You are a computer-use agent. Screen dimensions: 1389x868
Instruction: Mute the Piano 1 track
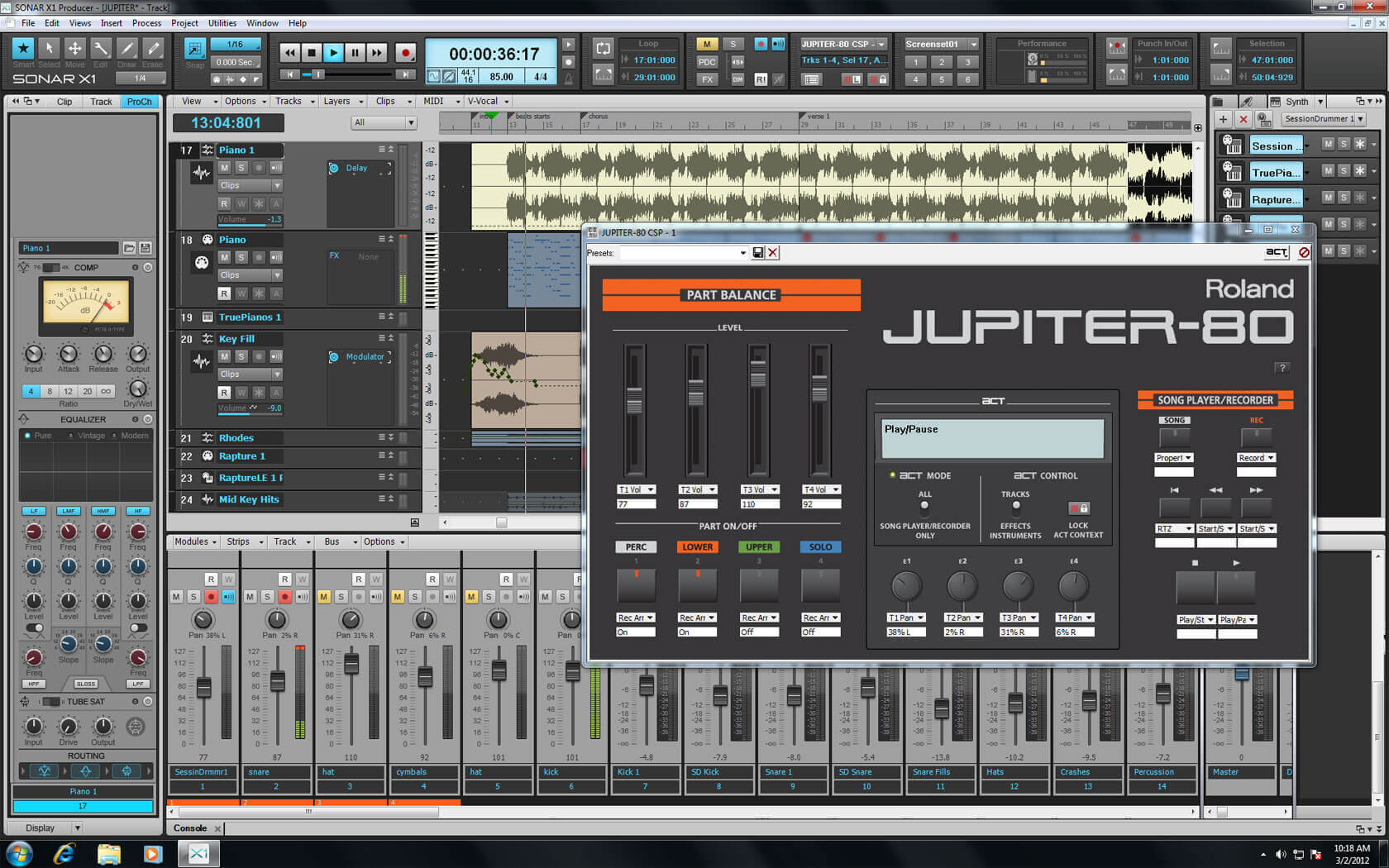tap(224, 168)
